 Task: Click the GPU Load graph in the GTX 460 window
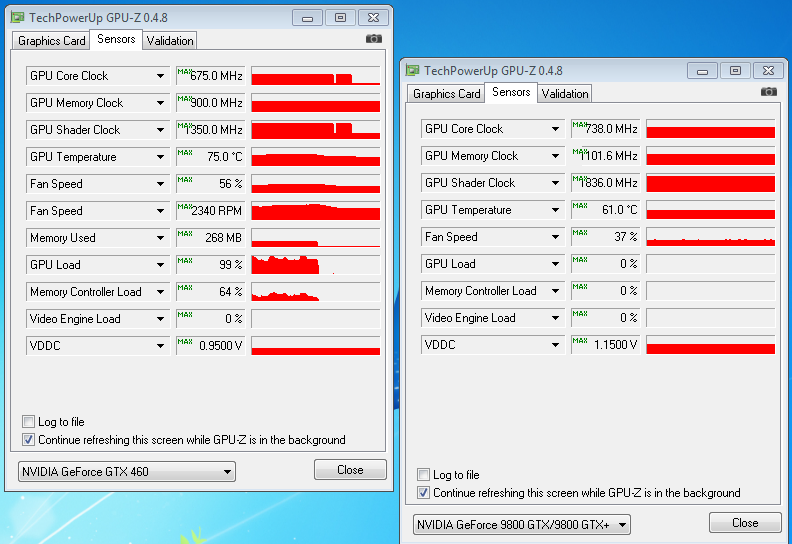[316, 265]
